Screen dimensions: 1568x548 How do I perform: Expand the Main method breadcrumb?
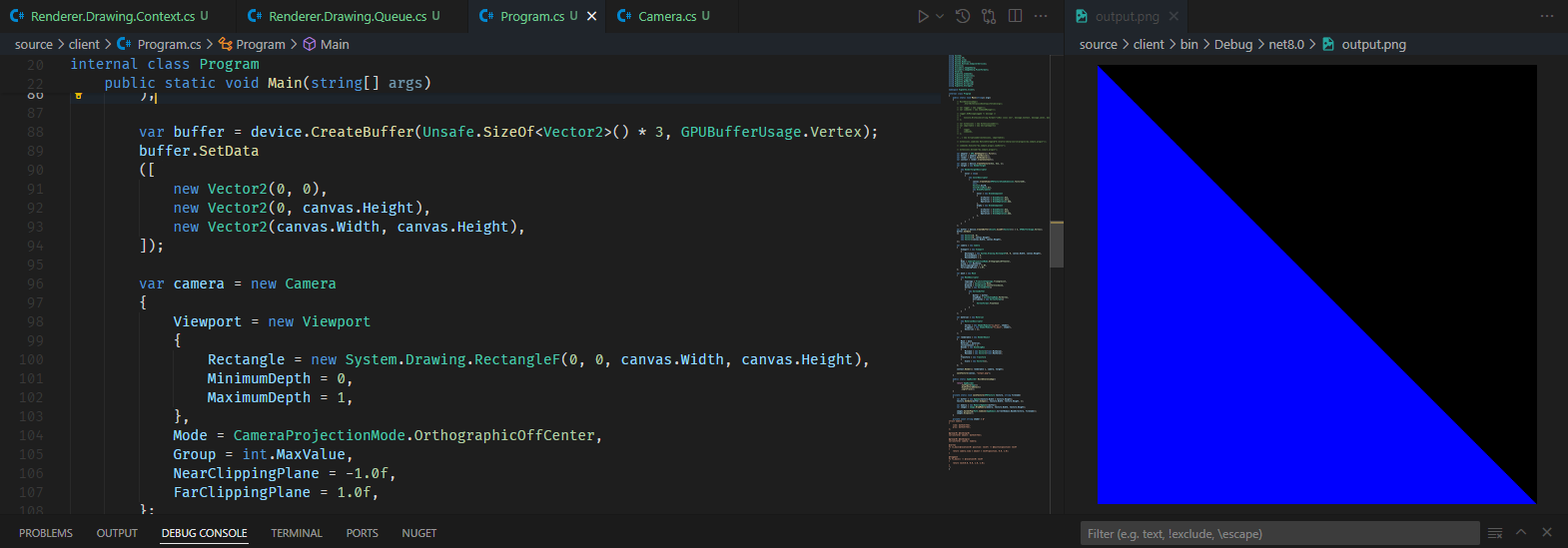[335, 44]
